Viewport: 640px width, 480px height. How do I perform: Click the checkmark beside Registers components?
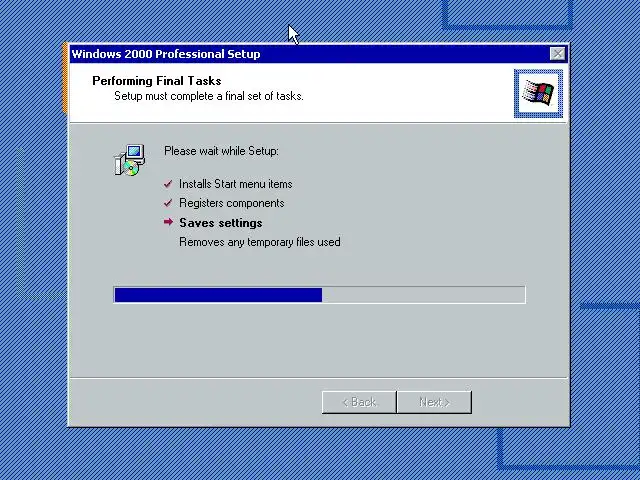click(x=168, y=203)
